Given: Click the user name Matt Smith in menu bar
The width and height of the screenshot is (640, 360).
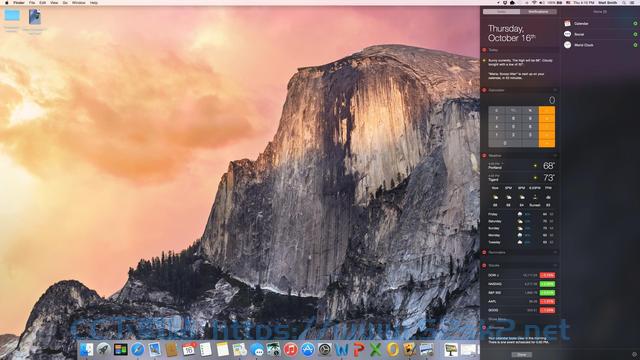Looking at the screenshot, I should (608, 2).
